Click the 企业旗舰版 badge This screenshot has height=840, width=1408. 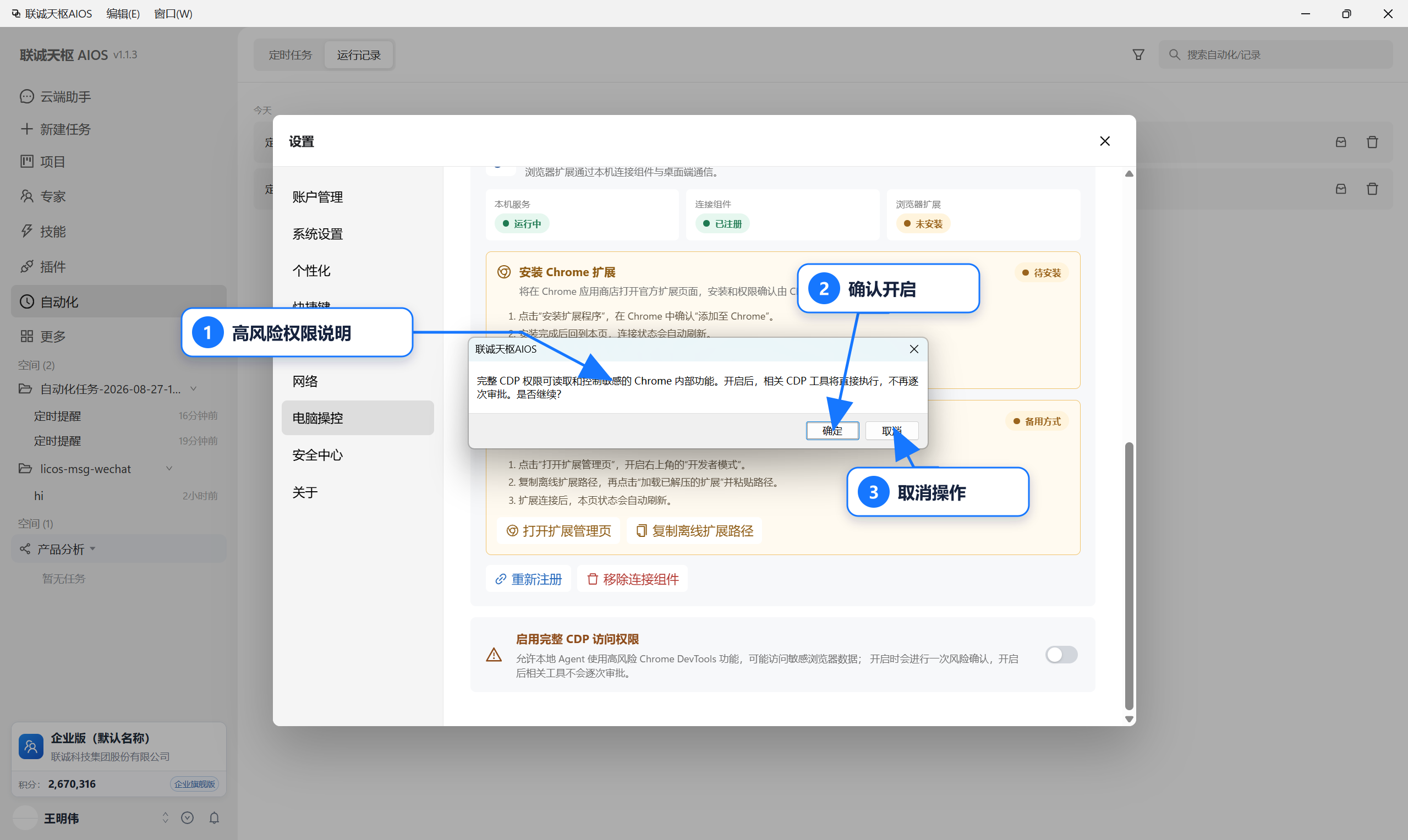point(194,784)
